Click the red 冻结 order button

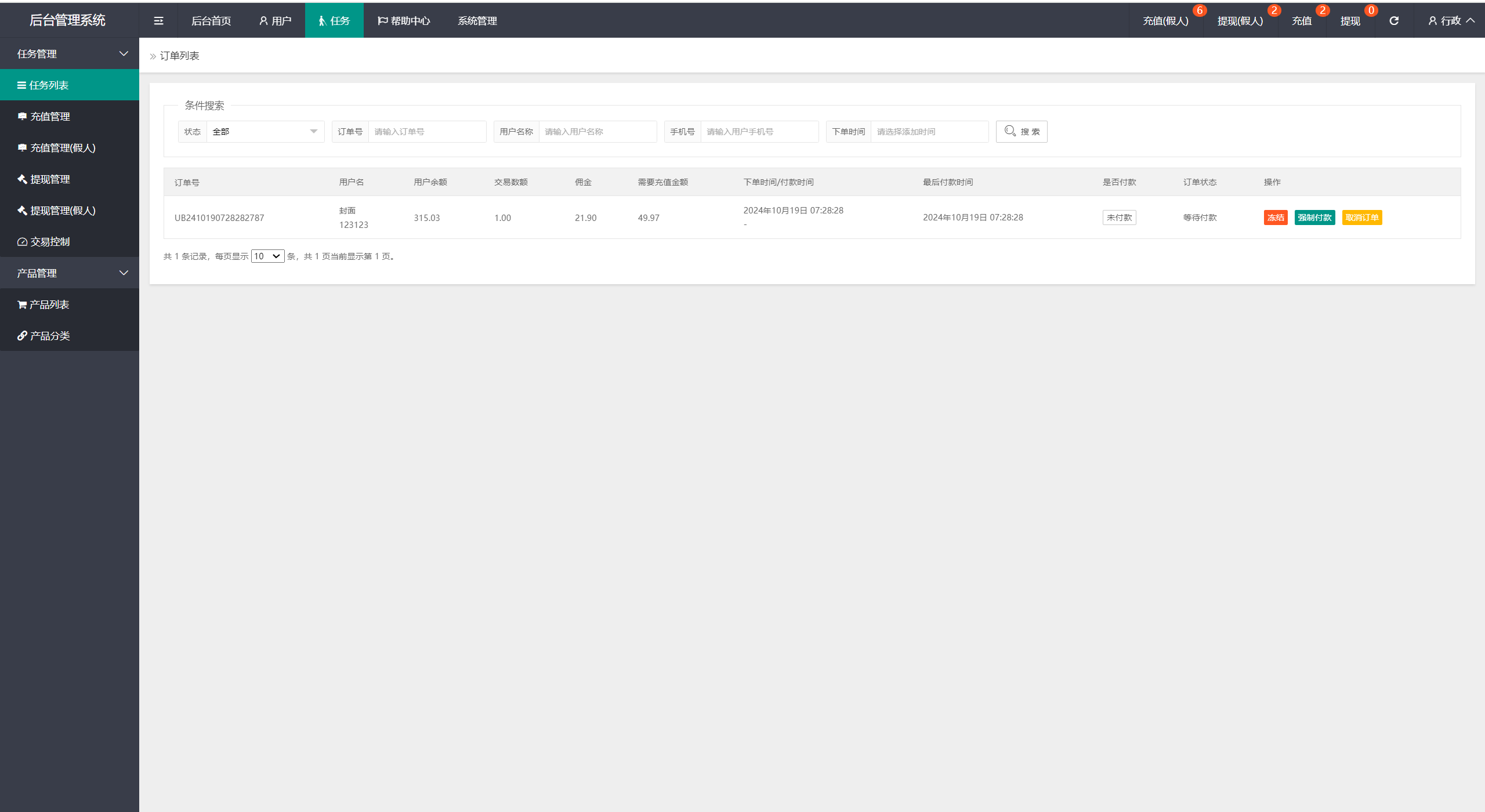click(1275, 217)
